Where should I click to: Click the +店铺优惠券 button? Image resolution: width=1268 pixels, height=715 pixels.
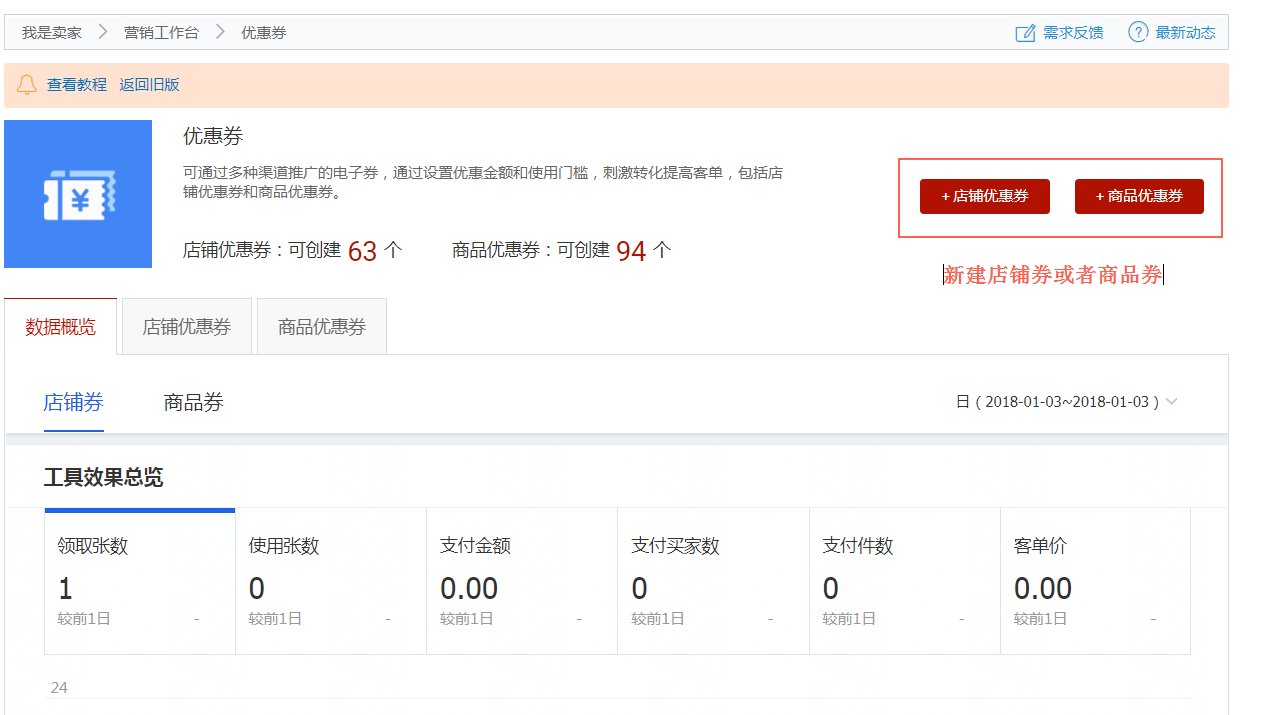[984, 196]
